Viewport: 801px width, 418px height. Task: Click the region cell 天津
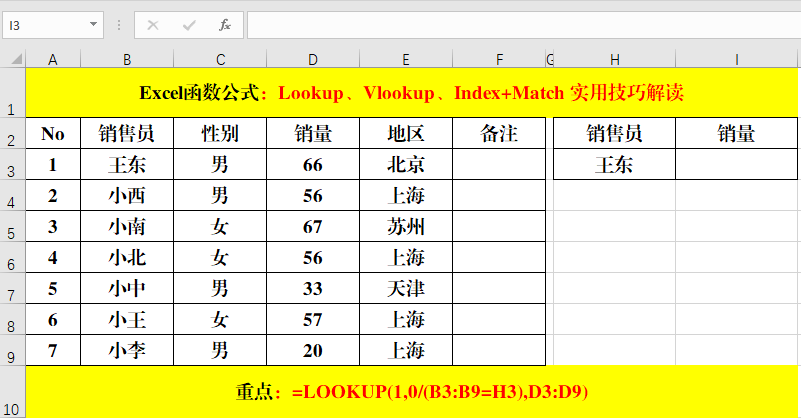[406, 289]
